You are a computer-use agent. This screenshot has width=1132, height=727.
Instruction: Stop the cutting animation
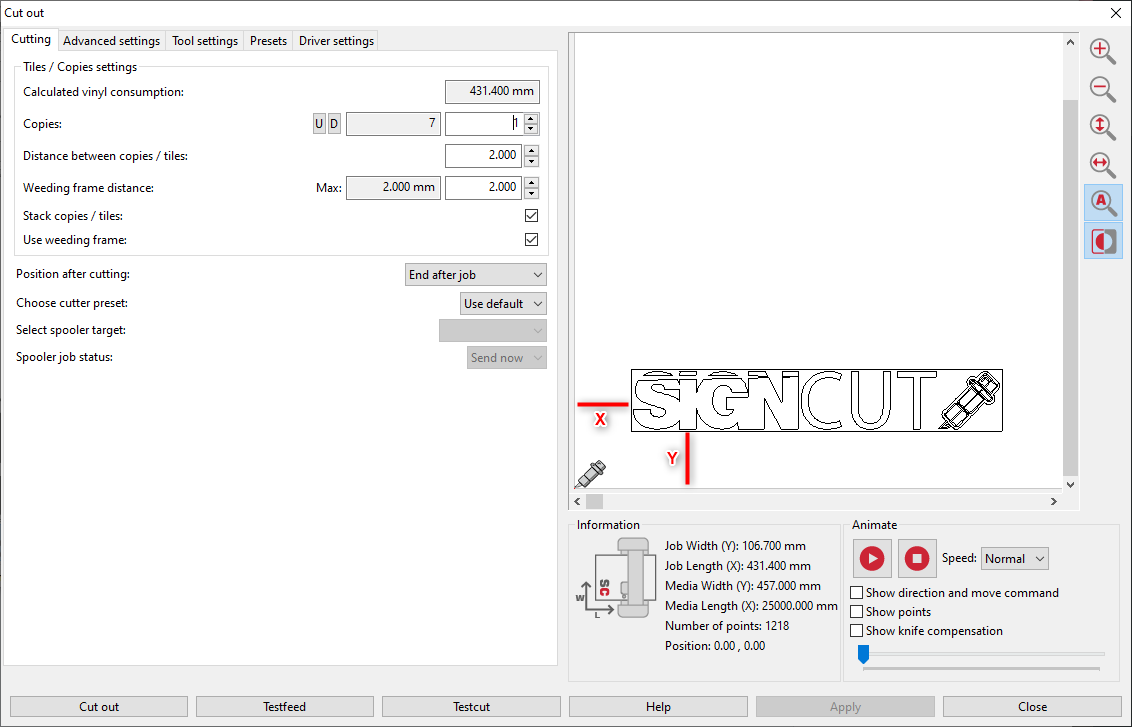click(917, 558)
